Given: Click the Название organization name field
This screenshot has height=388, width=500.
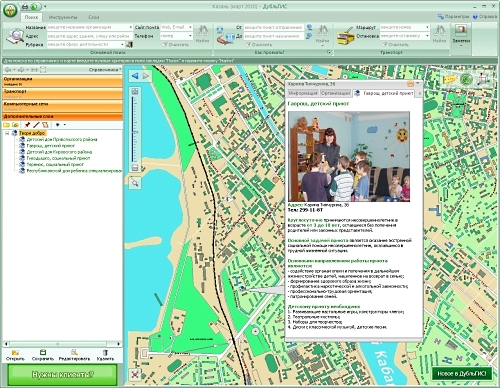Looking at the screenshot, I should (x=88, y=27).
